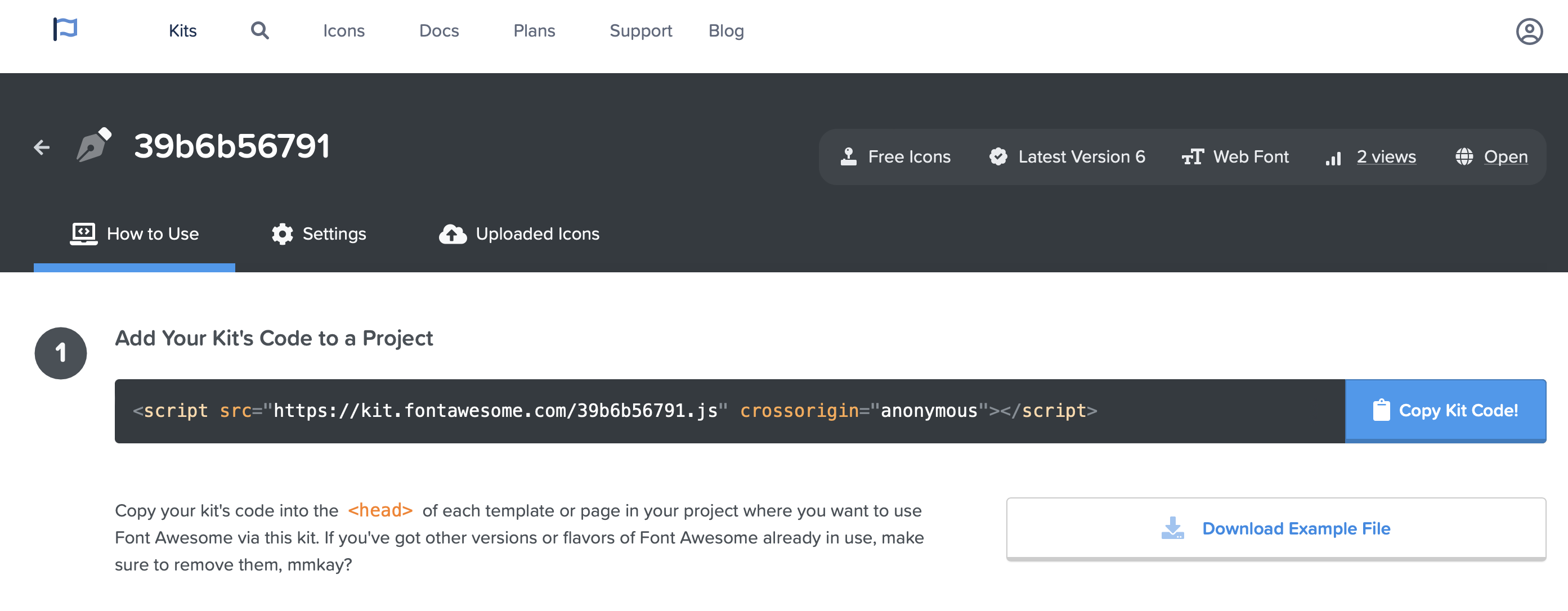Go to the Icons page
Viewport: 1568px width, 611px height.
point(344,30)
